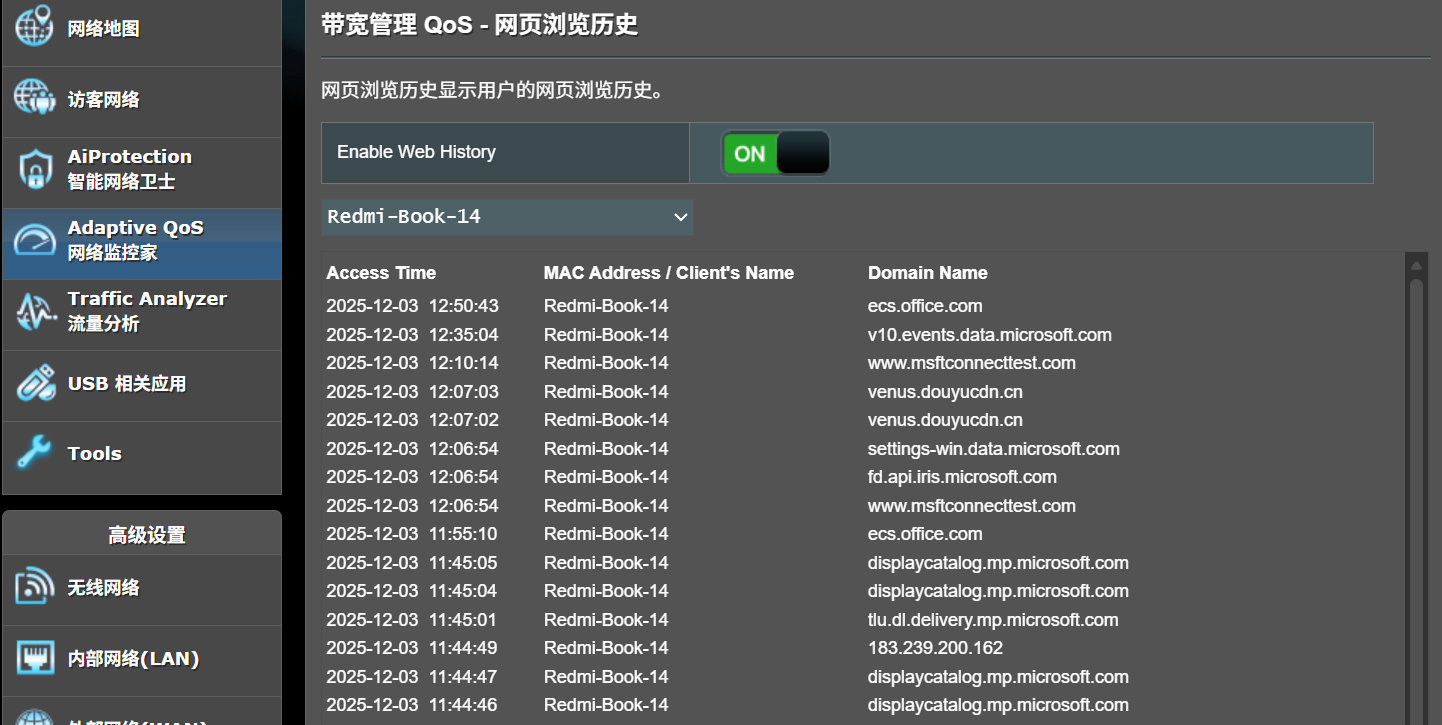Select the 访客网络 sidebar entry
1442x725 pixels.
click(x=104, y=100)
